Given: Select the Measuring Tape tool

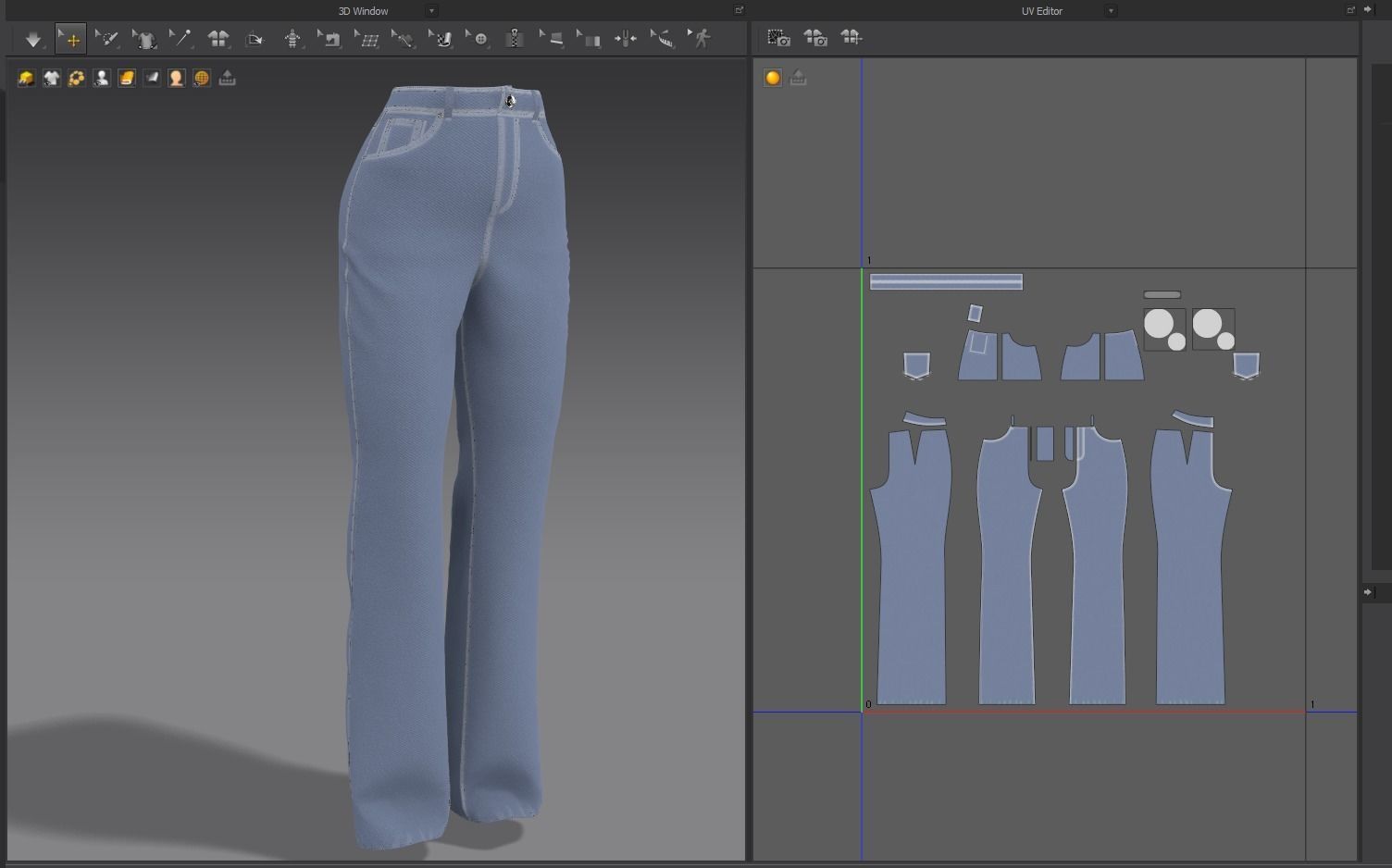Looking at the screenshot, I should [663, 39].
